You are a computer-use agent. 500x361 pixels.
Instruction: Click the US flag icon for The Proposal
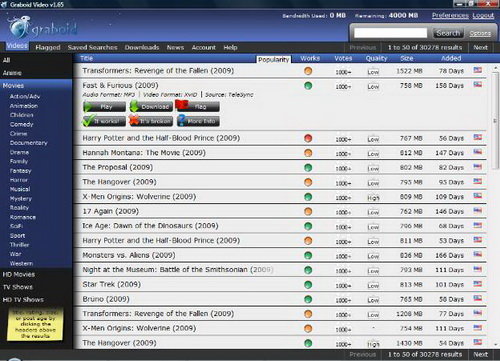click(478, 166)
